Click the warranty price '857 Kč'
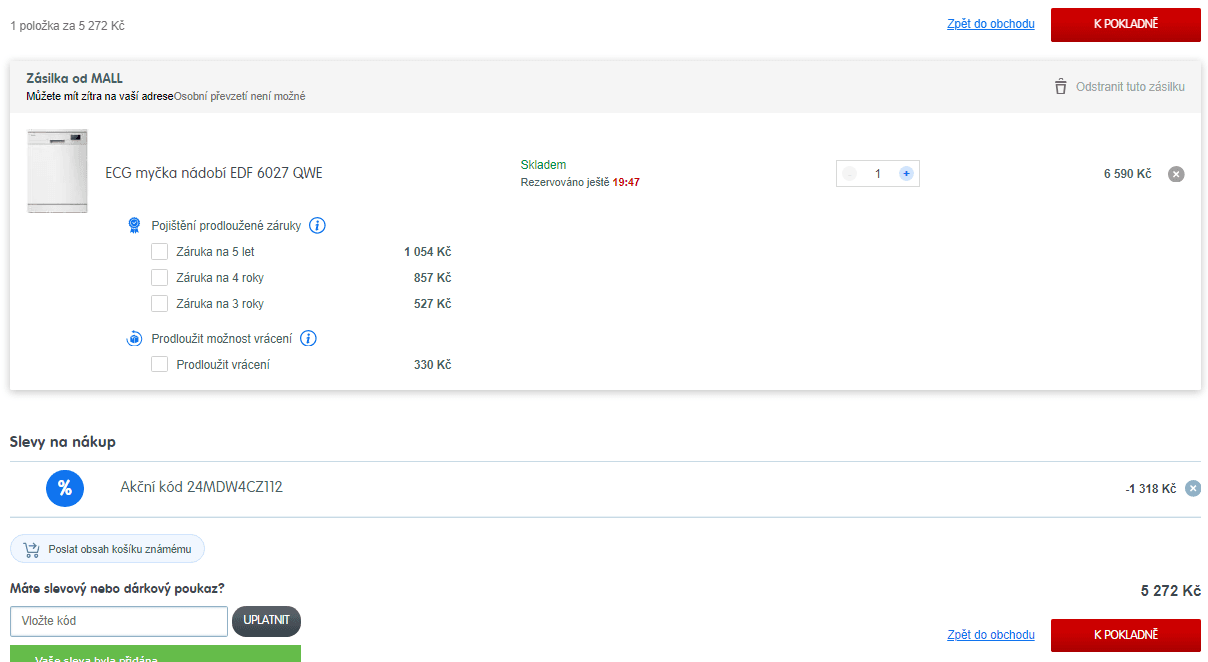Image resolution: width=1208 pixels, height=662 pixels. coord(433,278)
